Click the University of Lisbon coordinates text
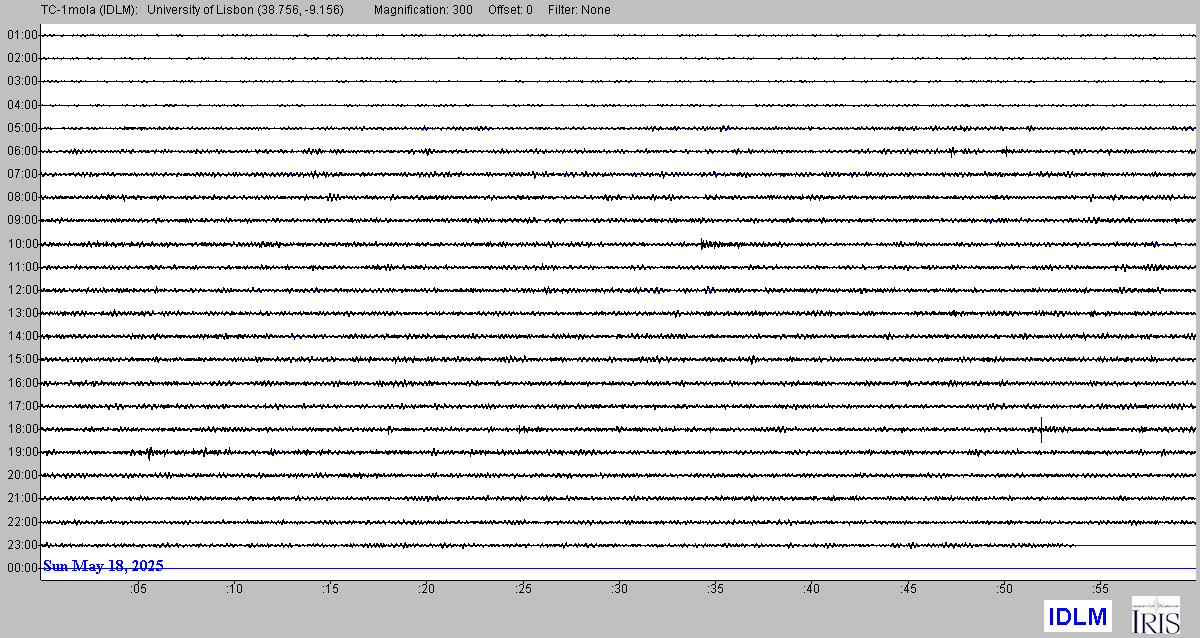This screenshot has width=1200, height=638. tap(246, 10)
